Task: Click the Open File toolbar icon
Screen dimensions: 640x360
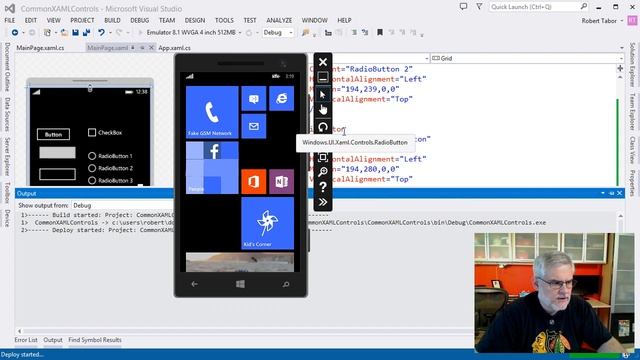Action: click(x=64, y=32)
